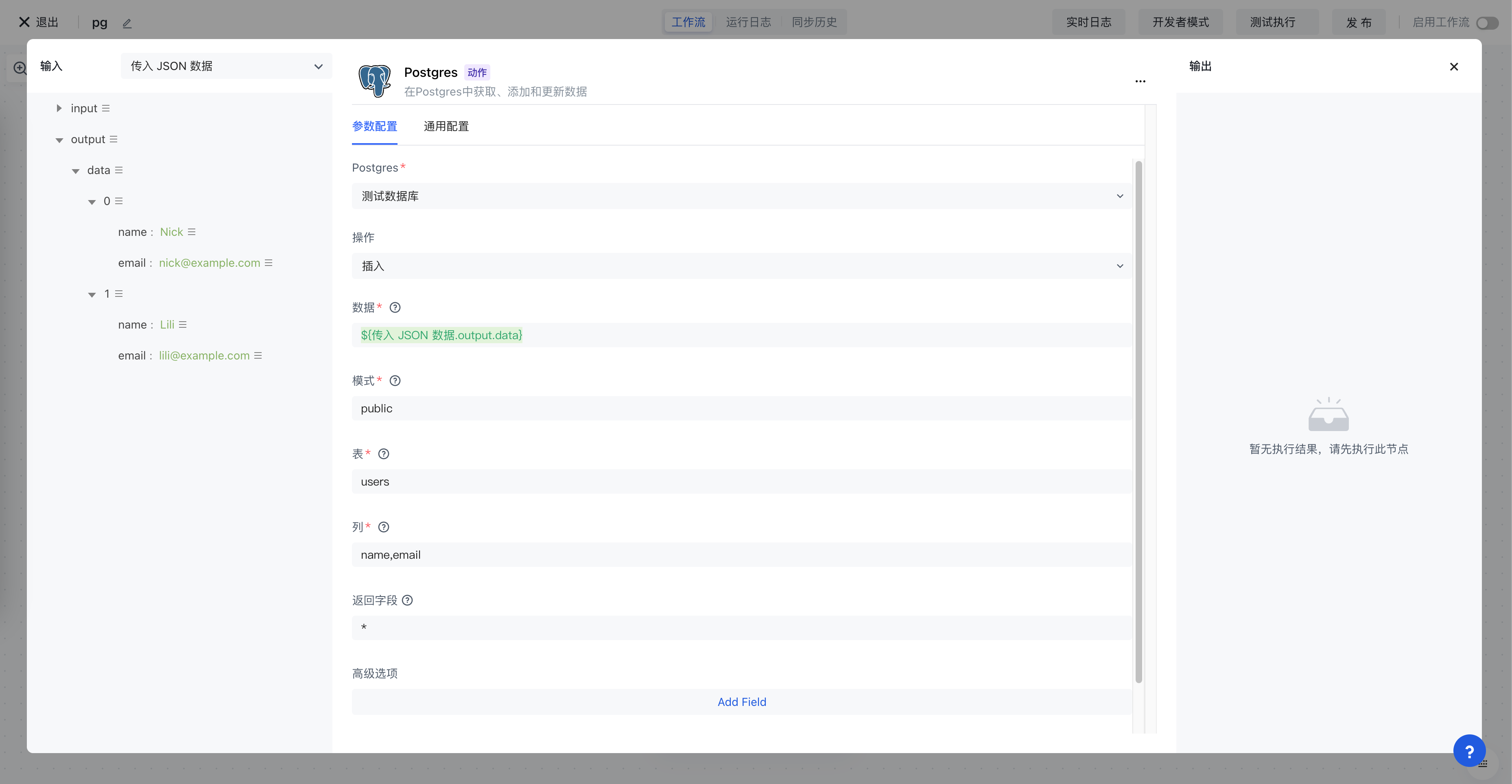Image resolution: width=1512 pixels, height=784 pixels.
Task: Click the vertical scrollbar in parameter panel
Action: click(x=1139, y=422)
